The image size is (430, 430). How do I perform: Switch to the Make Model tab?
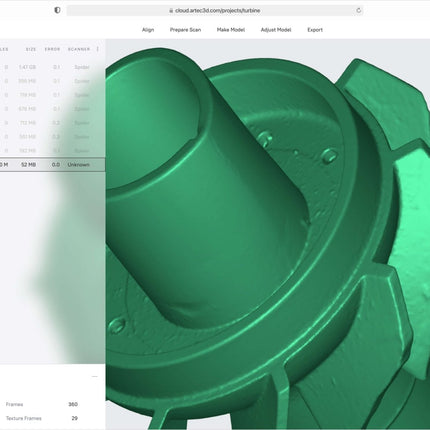(x=231, y=30)
